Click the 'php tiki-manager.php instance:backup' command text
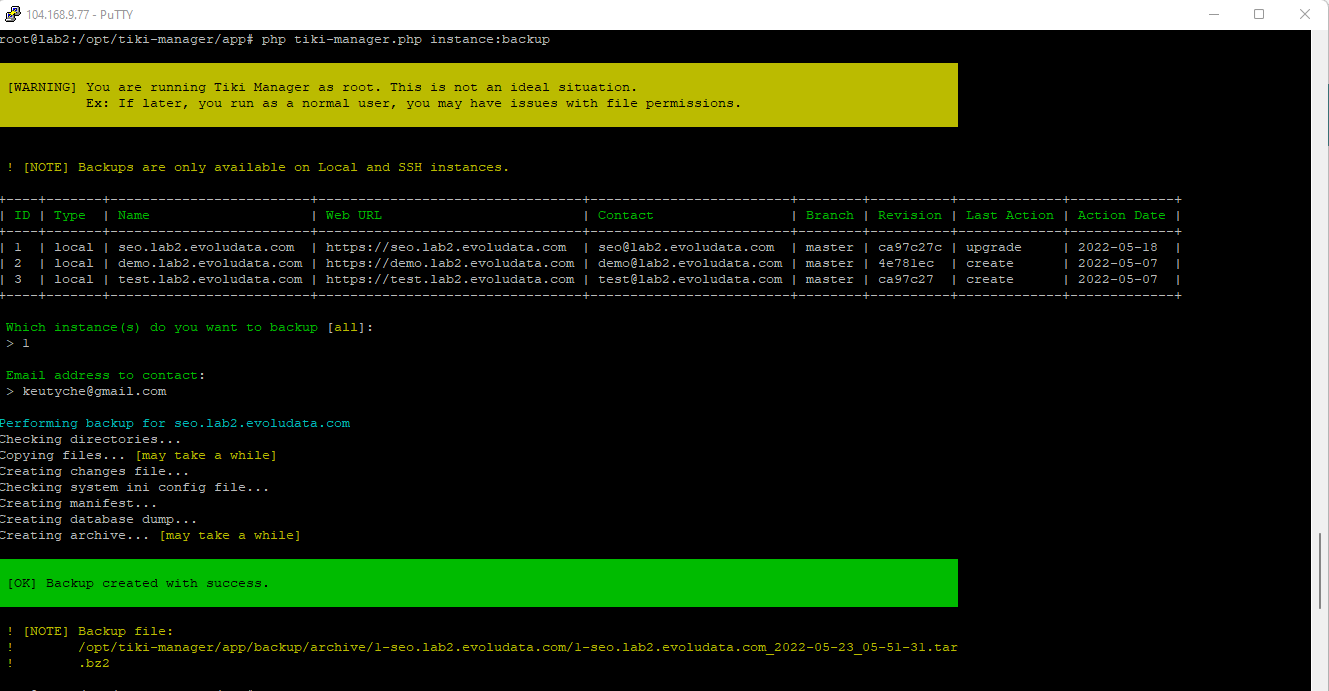Image resolution: width=1329 pixels, height=691 pixels. pos(406,39)
